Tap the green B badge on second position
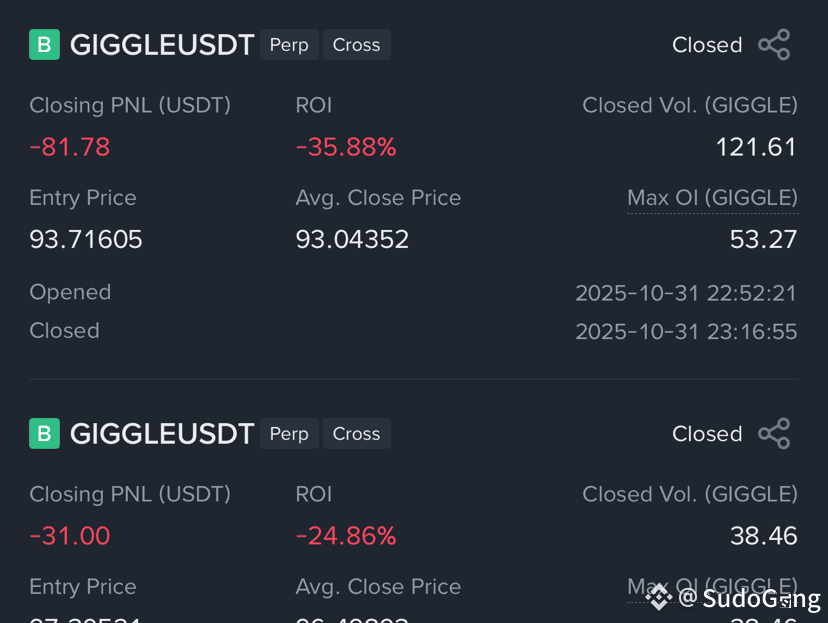828x623 pixels. click(x=44, y=433)
